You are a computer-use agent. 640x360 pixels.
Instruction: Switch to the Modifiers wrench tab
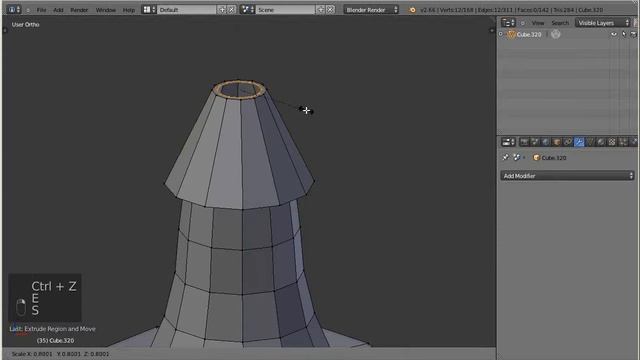click(579, 142)
